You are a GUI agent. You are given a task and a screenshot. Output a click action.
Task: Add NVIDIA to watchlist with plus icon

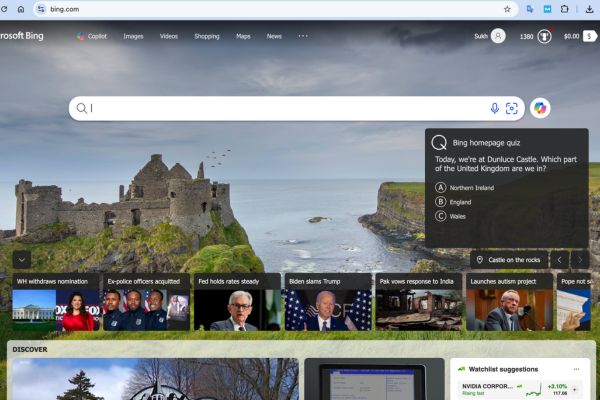(574, 390)
